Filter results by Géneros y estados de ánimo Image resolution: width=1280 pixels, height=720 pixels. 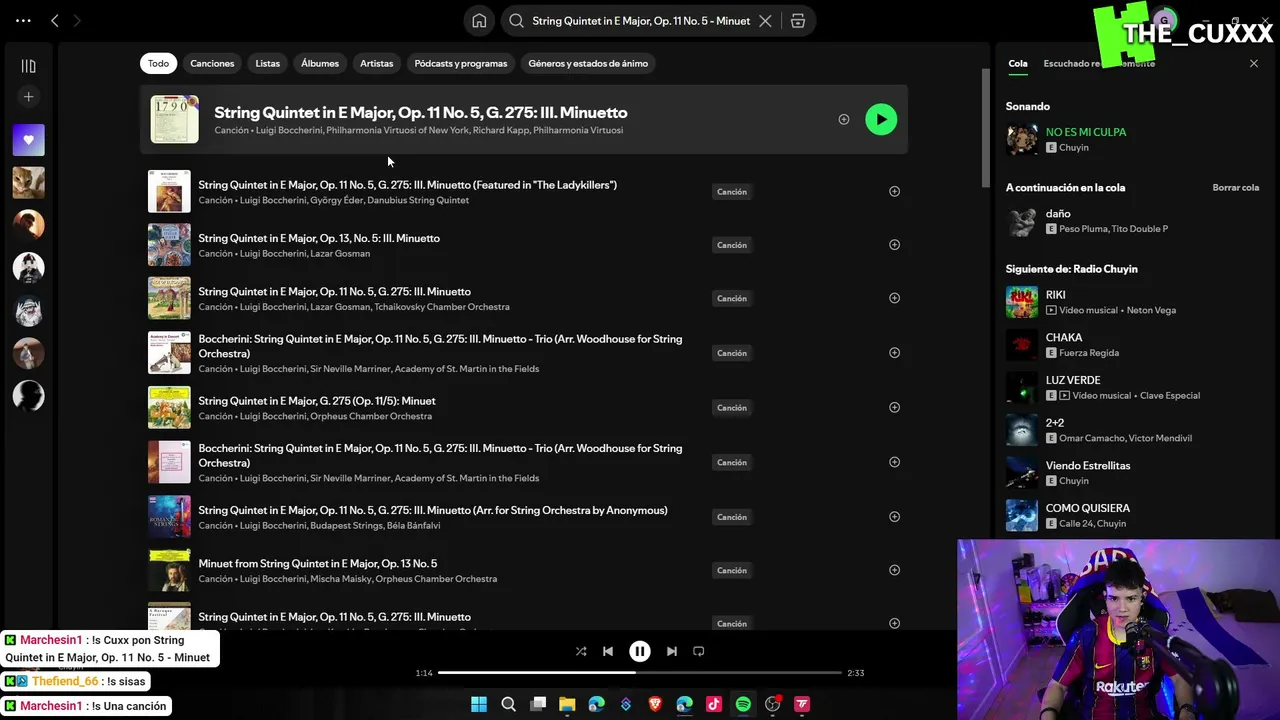coord(588,63)
